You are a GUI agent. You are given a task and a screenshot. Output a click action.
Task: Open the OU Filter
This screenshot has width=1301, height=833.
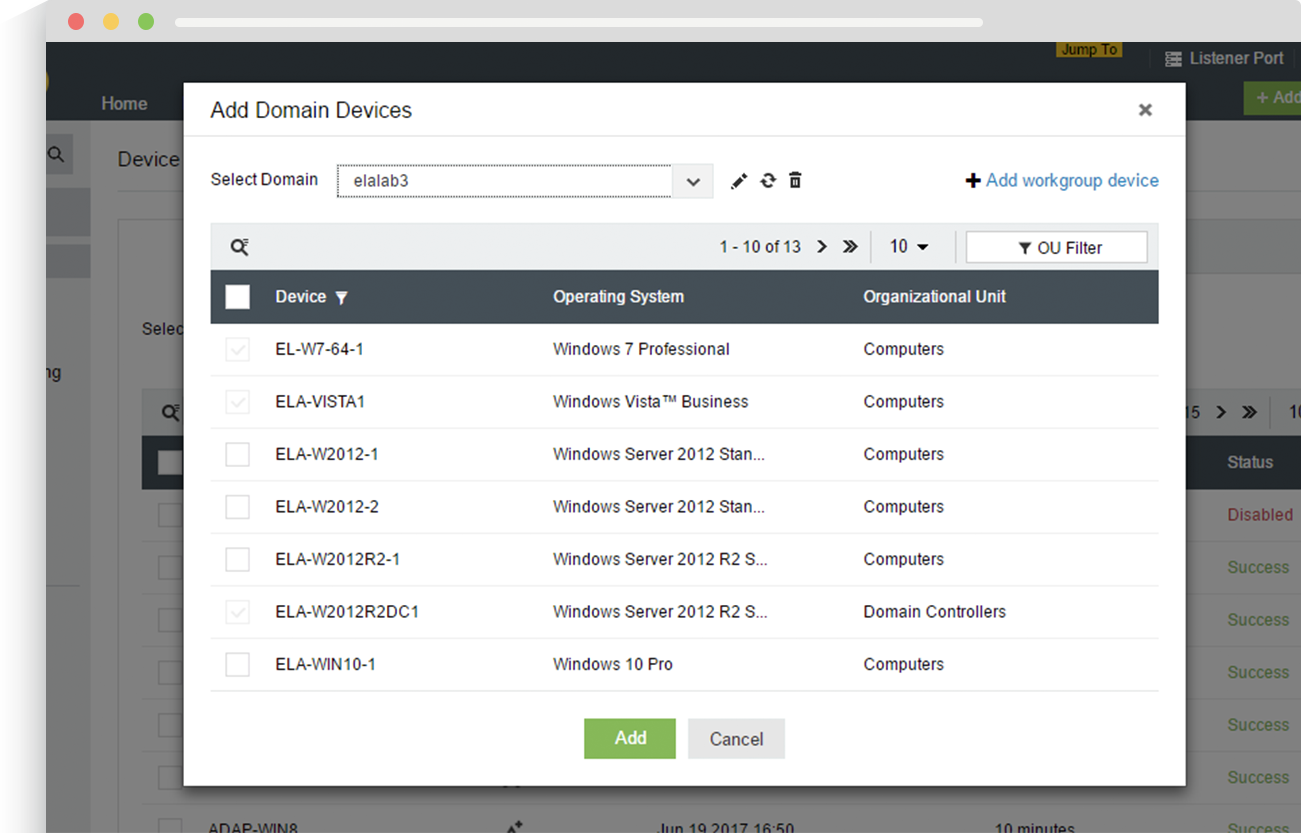click(1056, 248)
